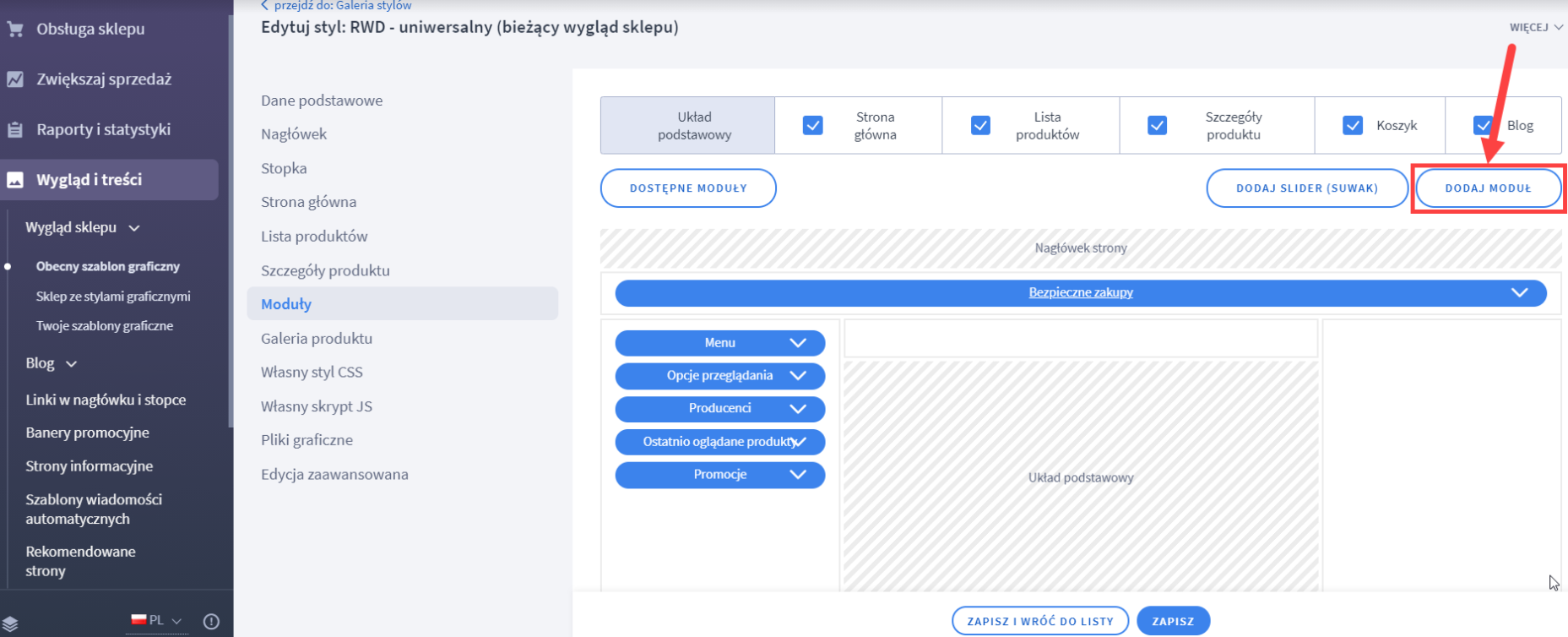Viewport: 1568px width, 637px height.
Task: Click the shopping cart icon for Obsługa sklepu
Action: tap(15, 29)
